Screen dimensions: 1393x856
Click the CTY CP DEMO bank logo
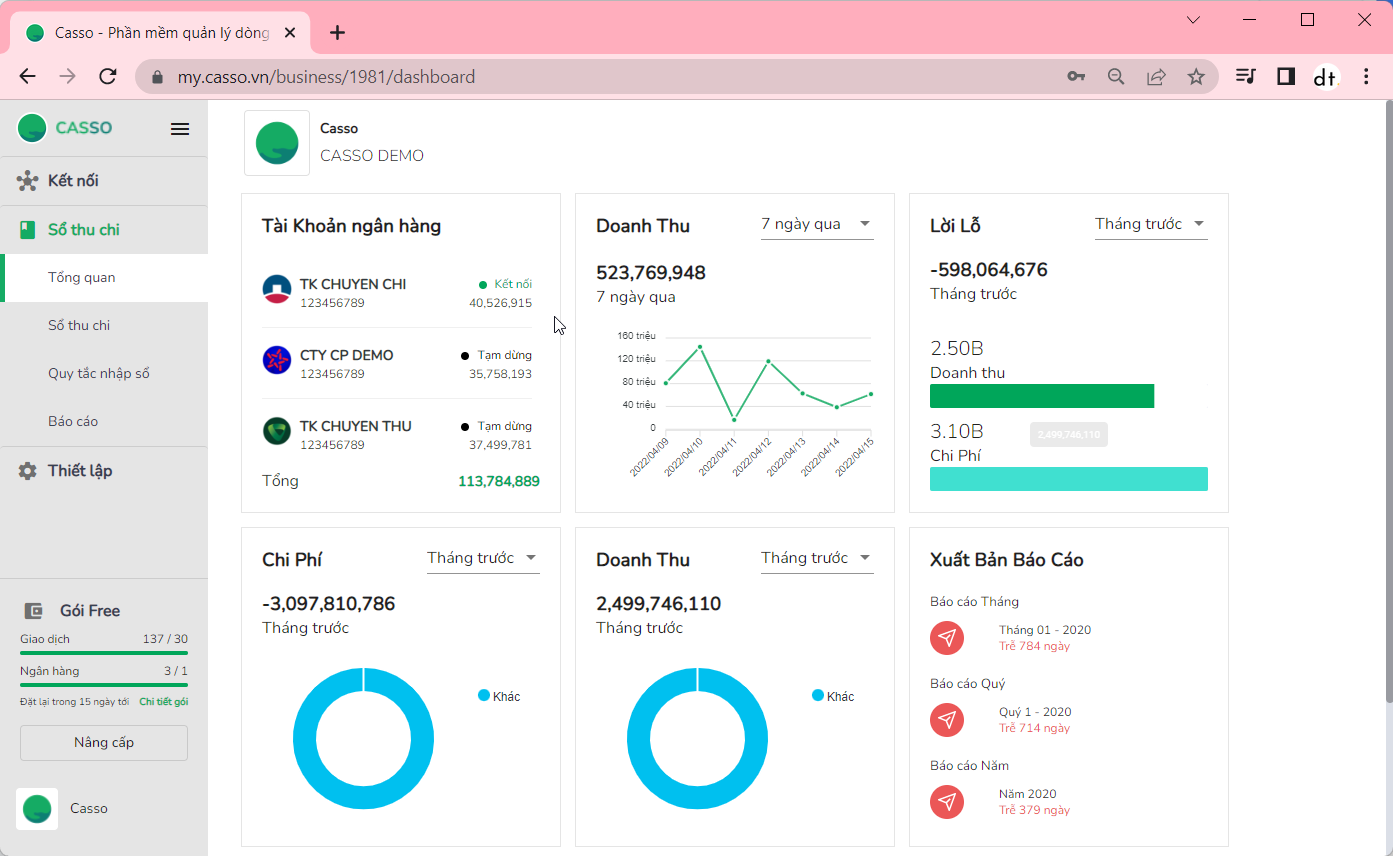point(277,360)
